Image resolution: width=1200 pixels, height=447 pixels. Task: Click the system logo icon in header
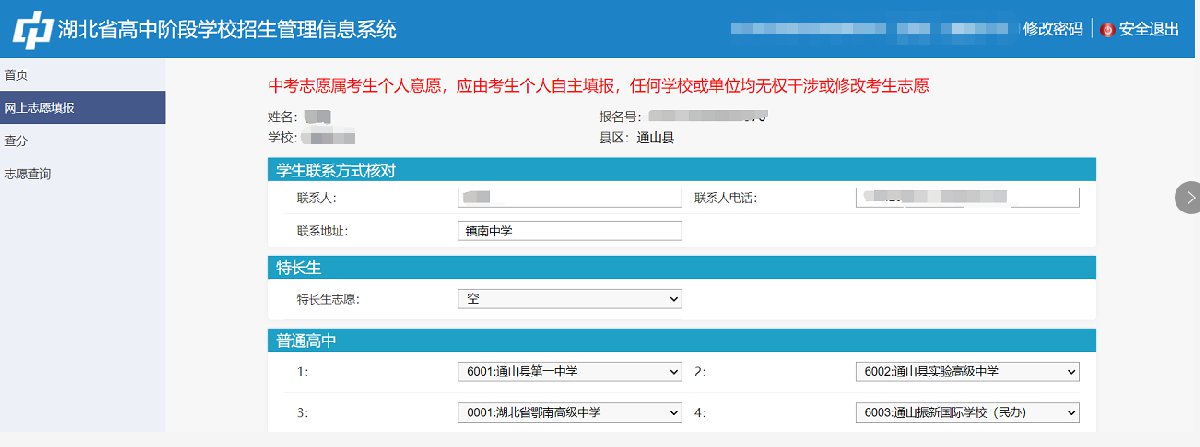[x=32, y=29]
